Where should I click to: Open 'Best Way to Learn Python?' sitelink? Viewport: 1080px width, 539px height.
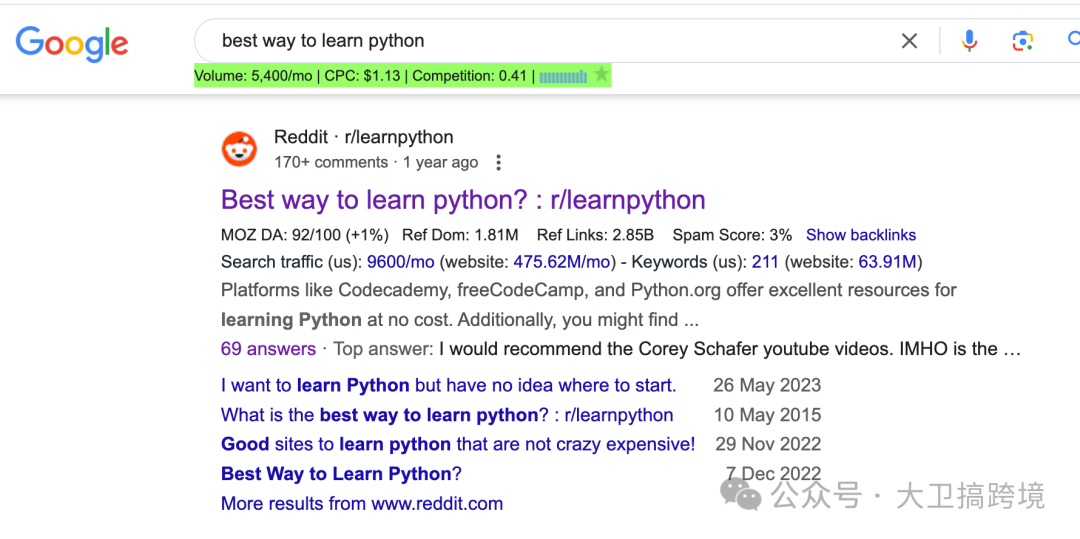341,474
